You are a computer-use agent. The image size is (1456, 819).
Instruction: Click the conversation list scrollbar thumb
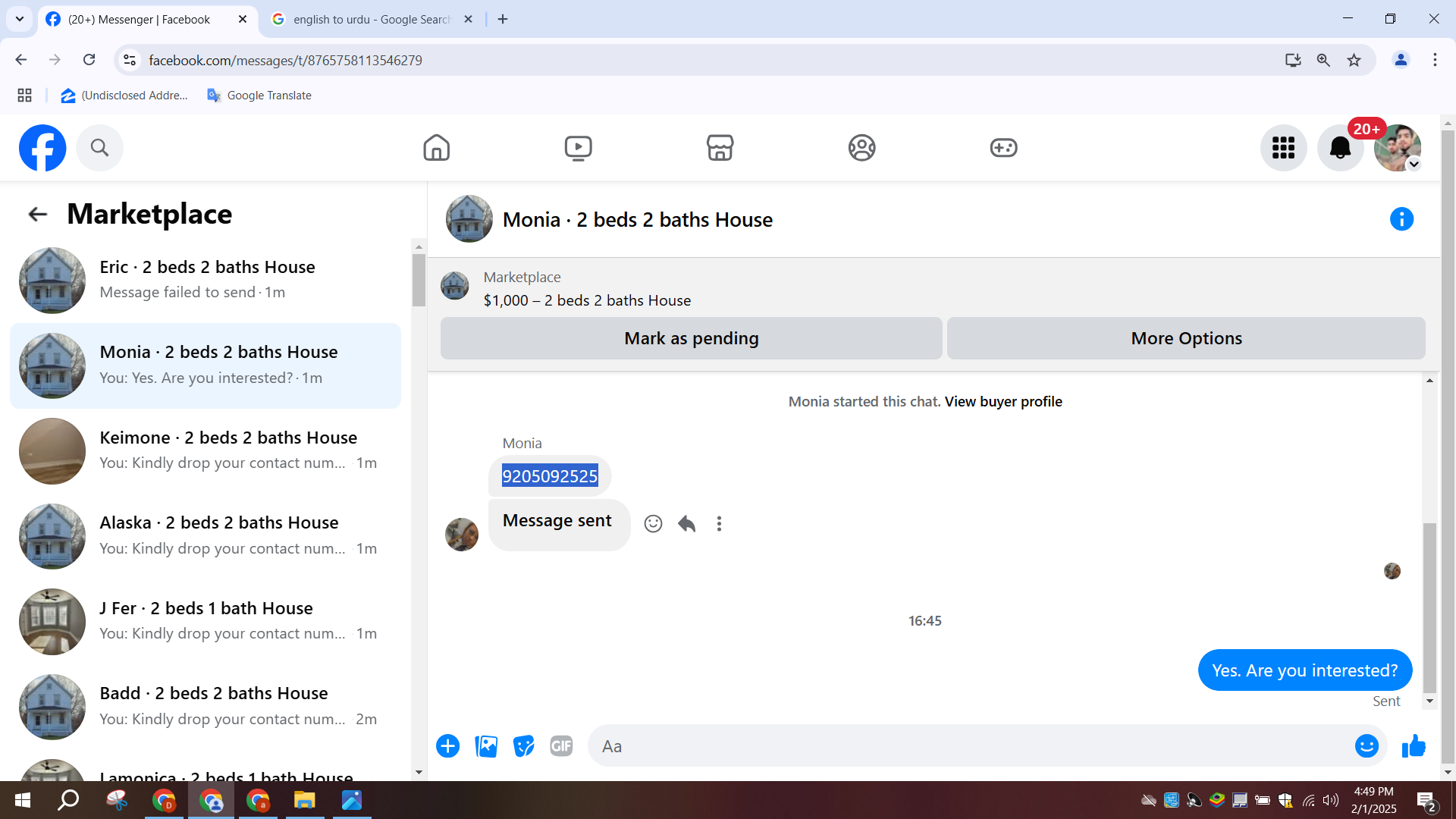pyautogui.click(x=419, y=281)
